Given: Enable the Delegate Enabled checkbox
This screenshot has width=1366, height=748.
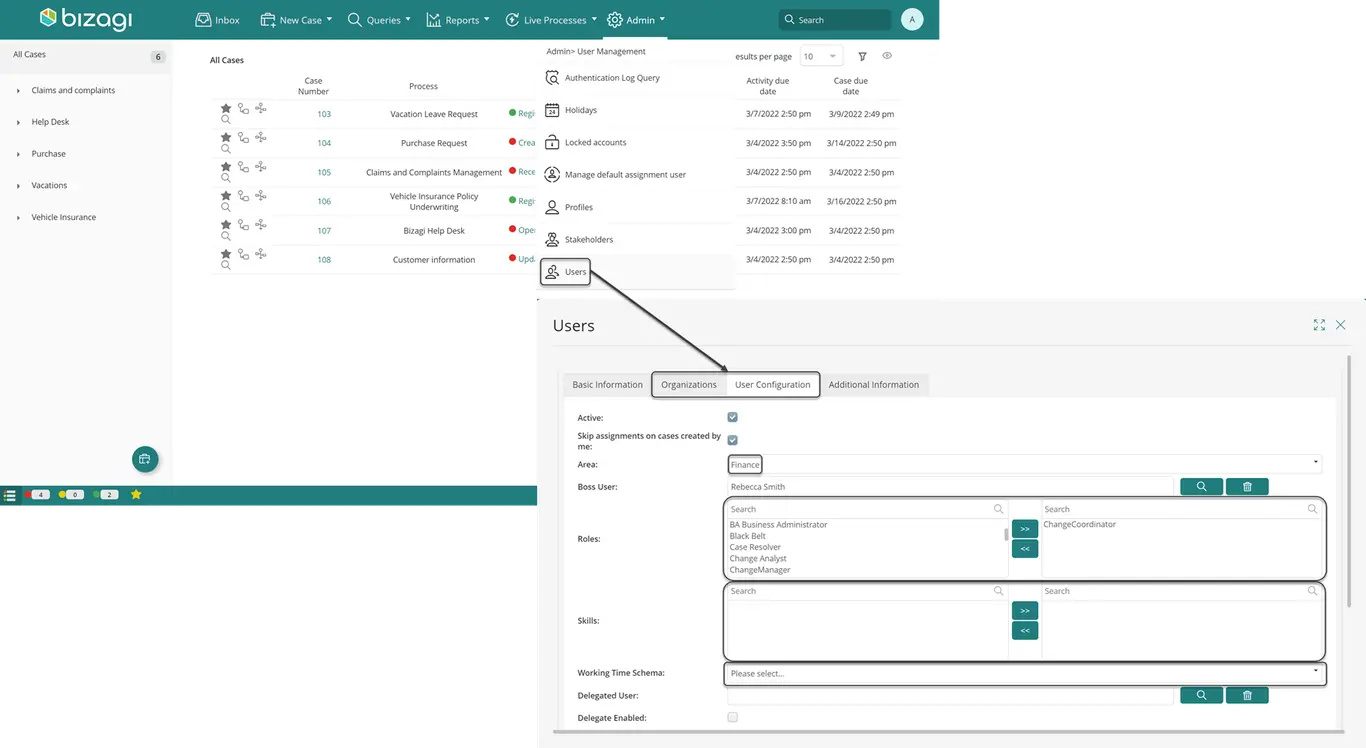Looking at the screenshot, I should pos(733,717).
